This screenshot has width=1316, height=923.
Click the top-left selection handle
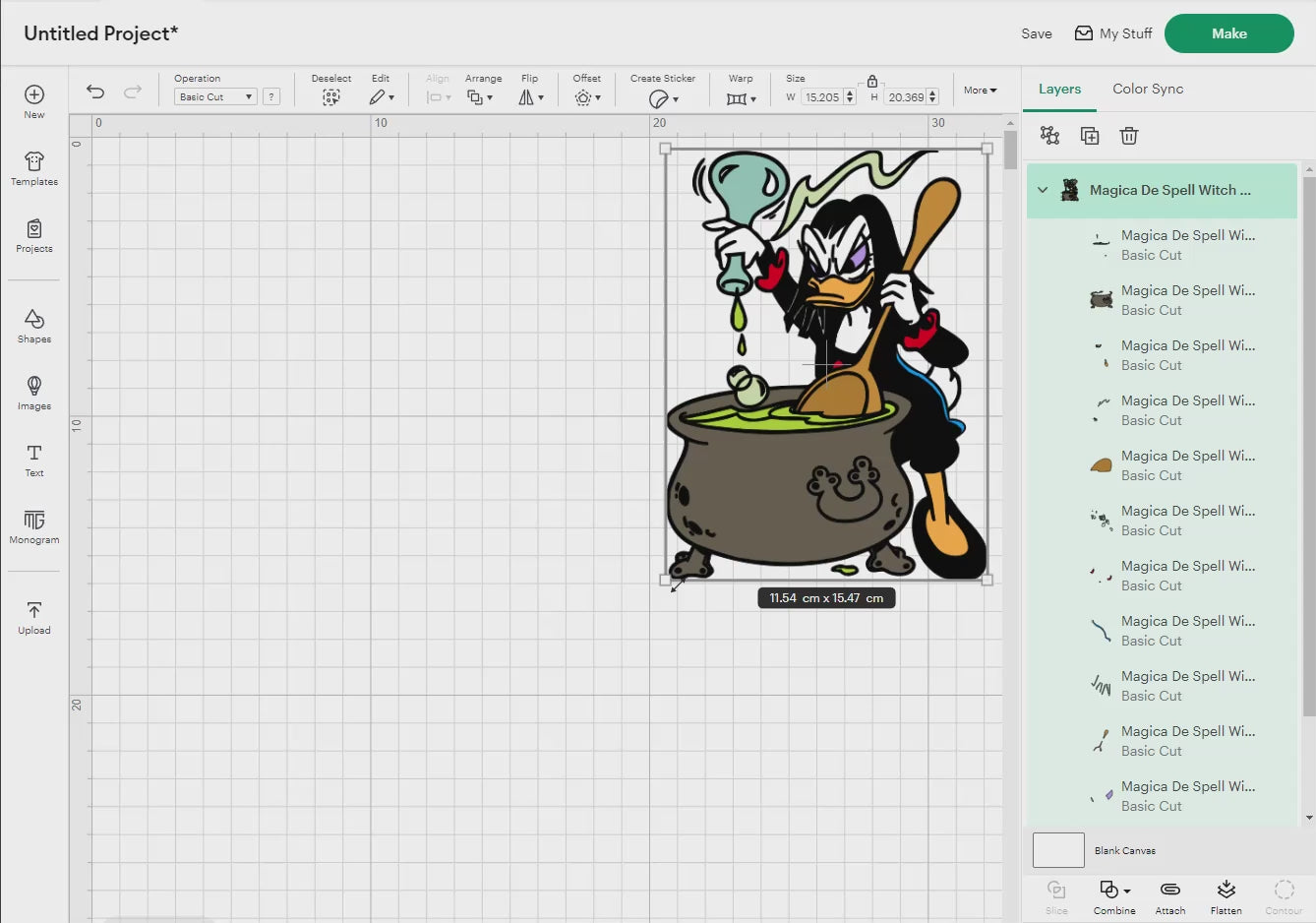point(665,149)
